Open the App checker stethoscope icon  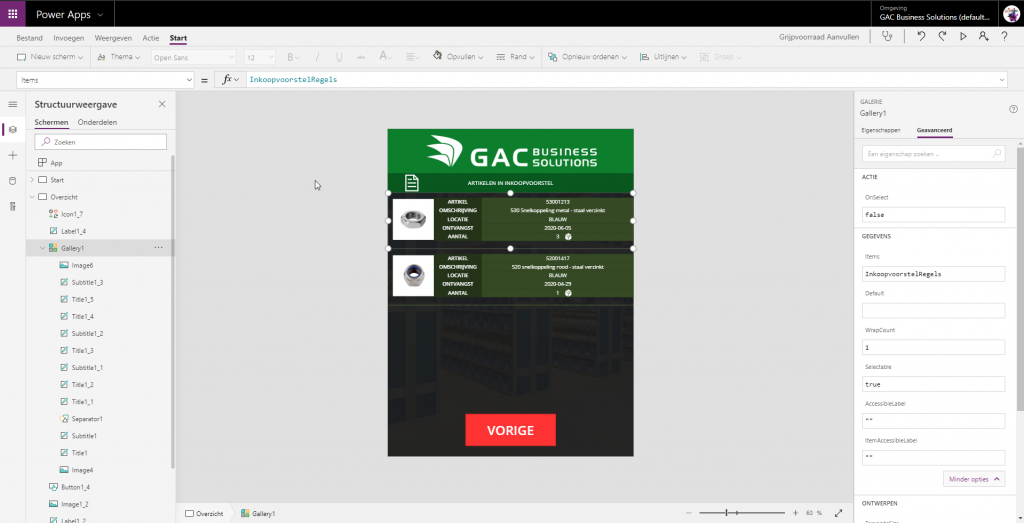[x=886, y=37]
